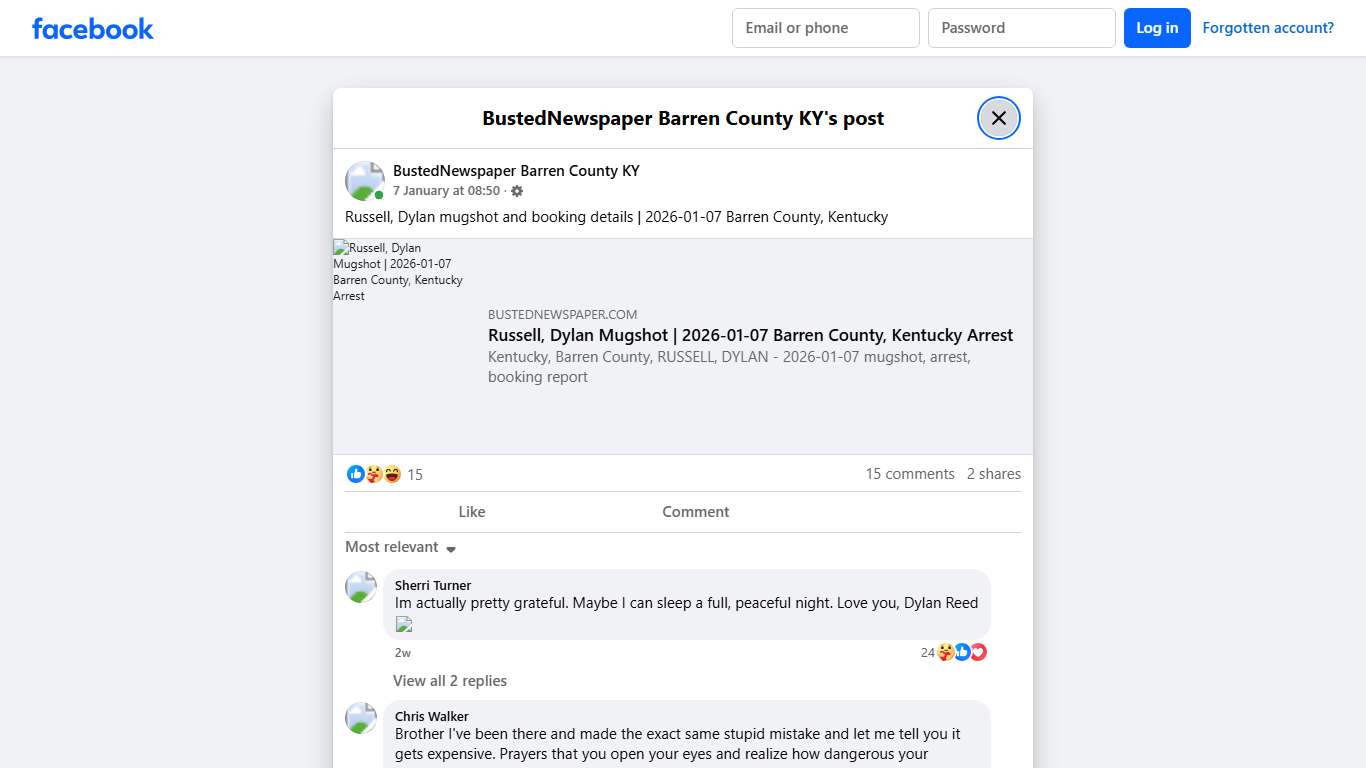1366x768 pixels.
Task: Click the broken image in Sherri's comment
Action: click(404, 625)
